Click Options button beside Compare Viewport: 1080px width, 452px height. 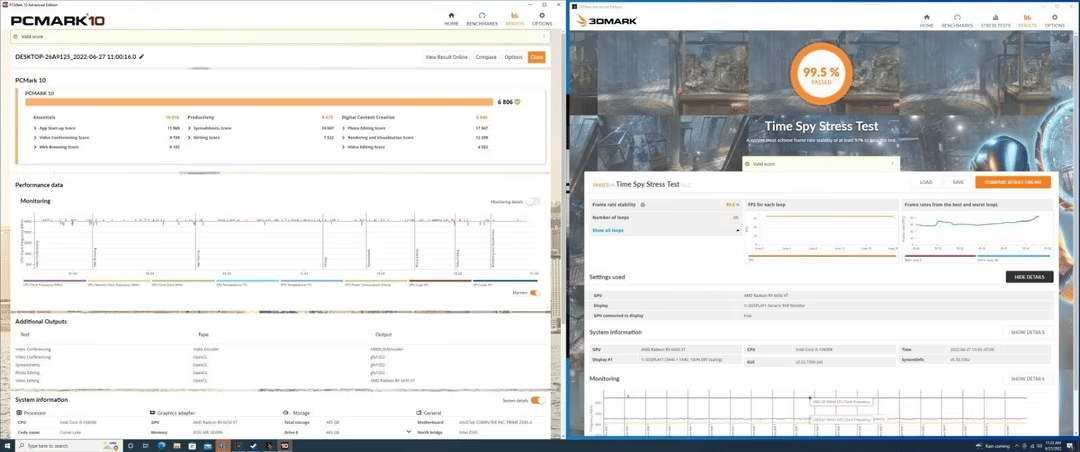point(513,57)
